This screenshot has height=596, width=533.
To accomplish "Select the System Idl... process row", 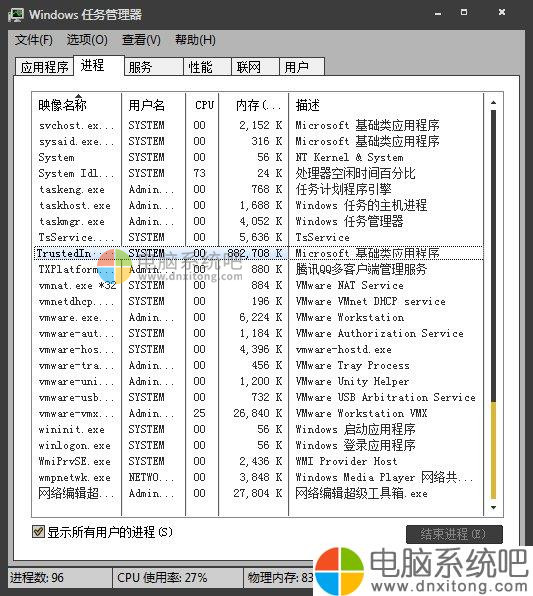I will click(258, 173).
